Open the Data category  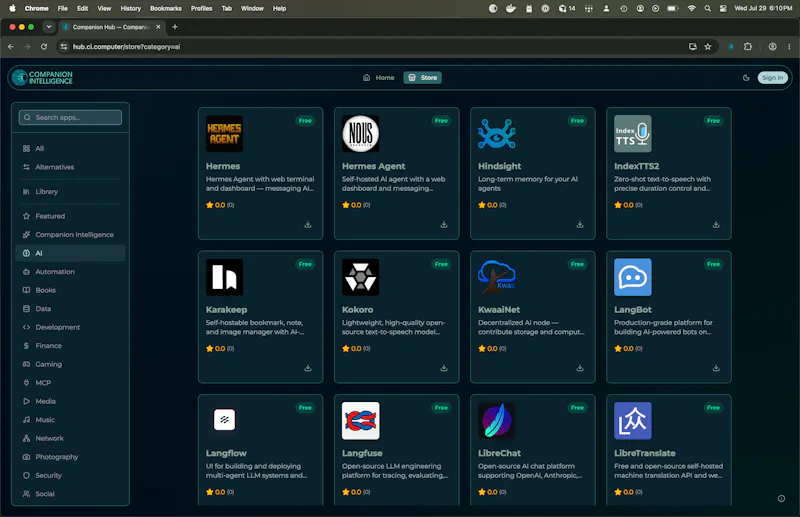pos(70,309)
